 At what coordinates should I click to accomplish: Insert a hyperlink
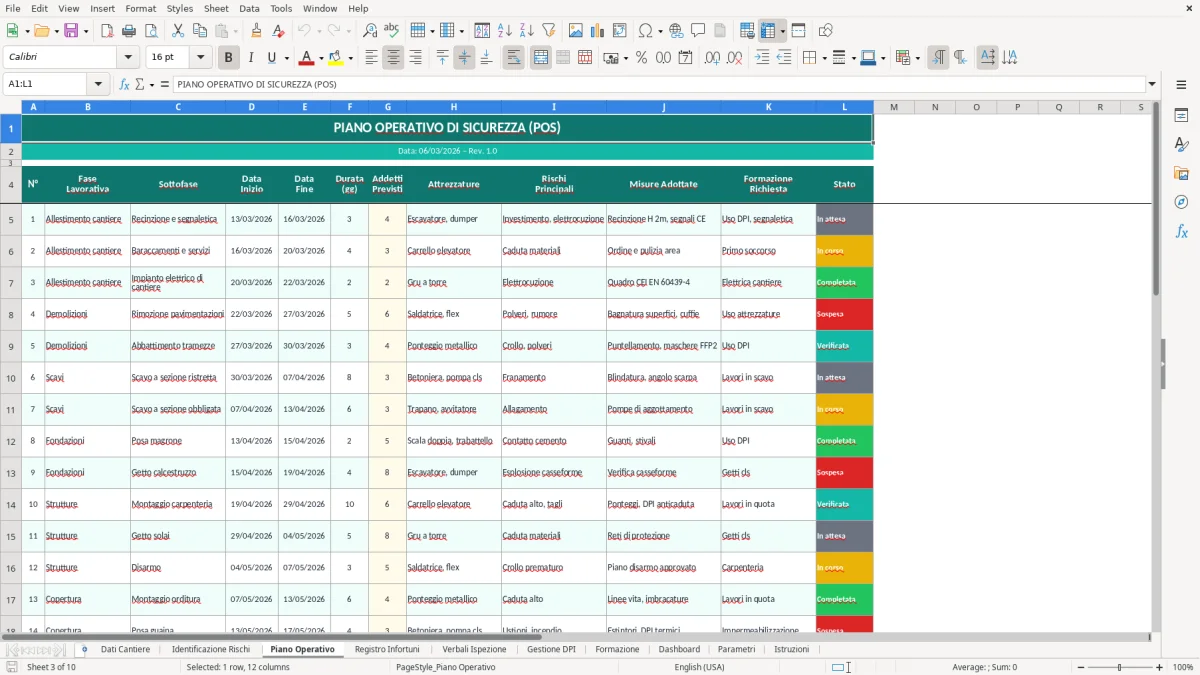676,31
